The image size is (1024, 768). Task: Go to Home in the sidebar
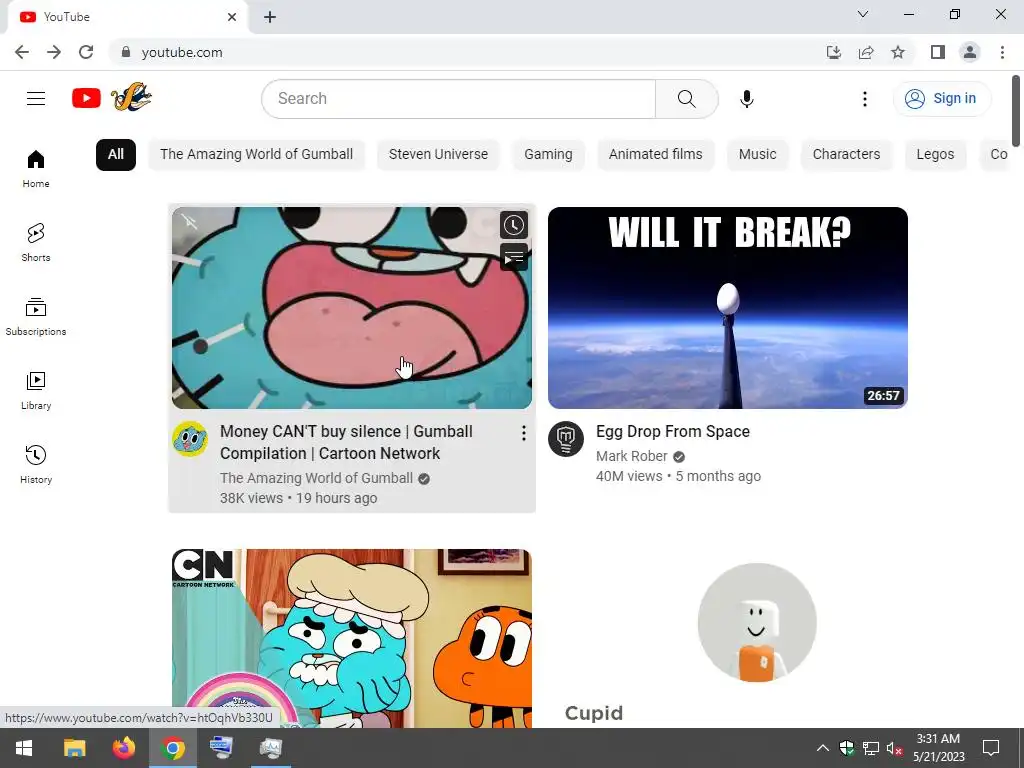[36, 168]
